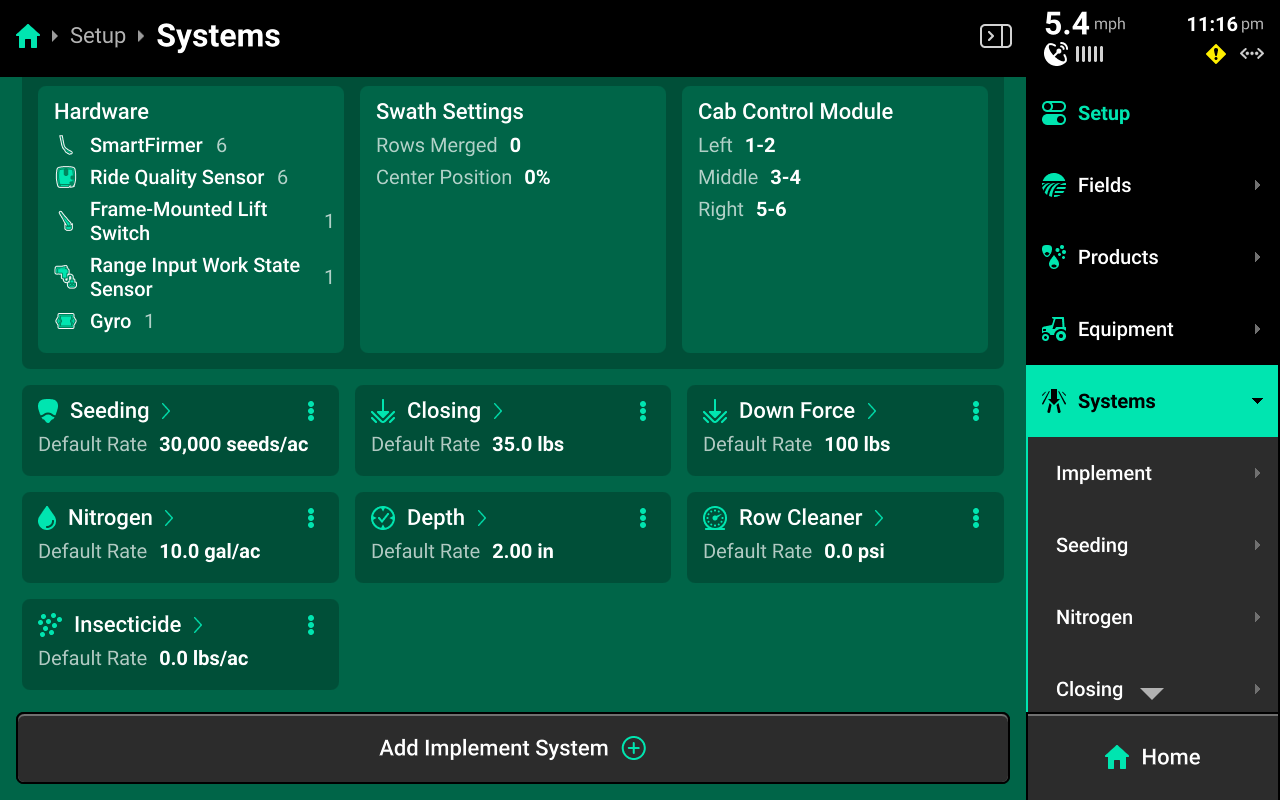Image resolution: width=1280 pixels, height=800 pixels.
Task: Open Nitrogen system via its chevron
Action: [x=169, y=518]
